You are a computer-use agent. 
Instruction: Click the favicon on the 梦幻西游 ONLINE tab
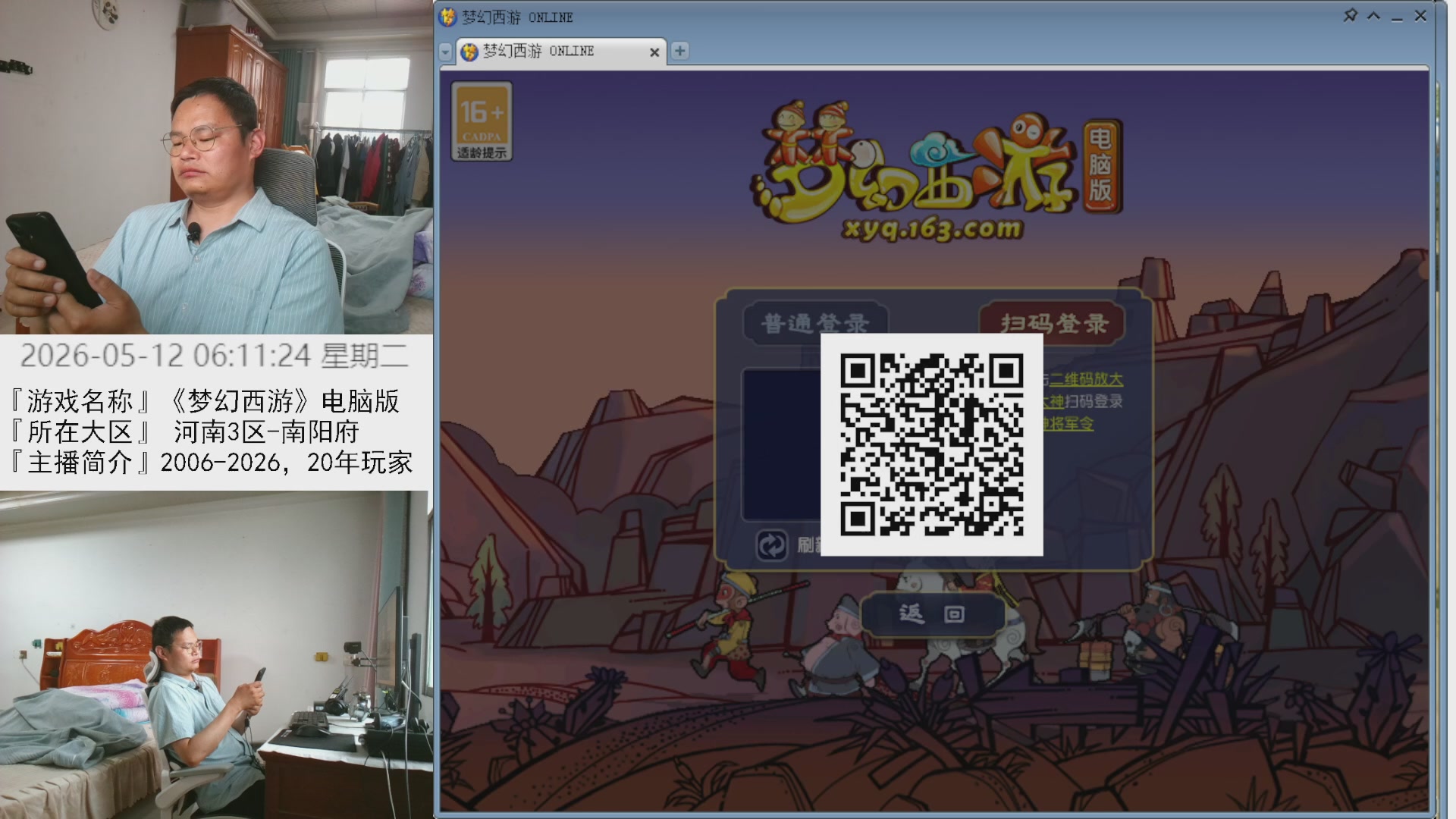click(x=469, y=52)
